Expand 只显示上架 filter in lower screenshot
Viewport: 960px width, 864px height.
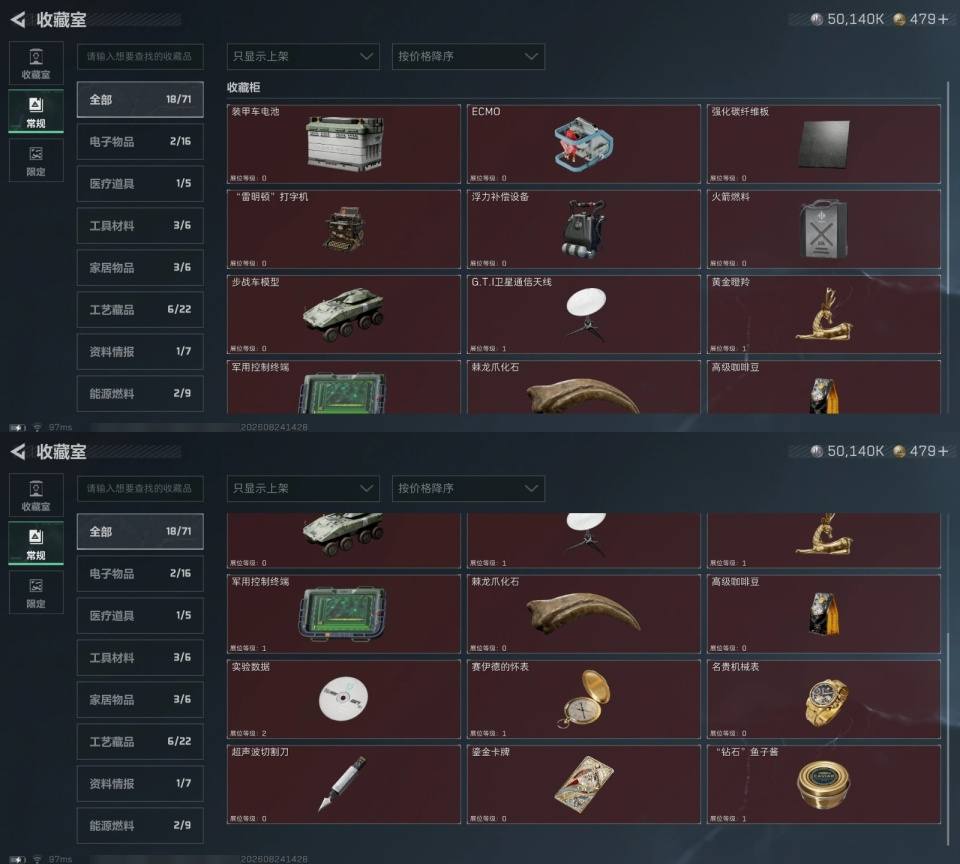303,489
